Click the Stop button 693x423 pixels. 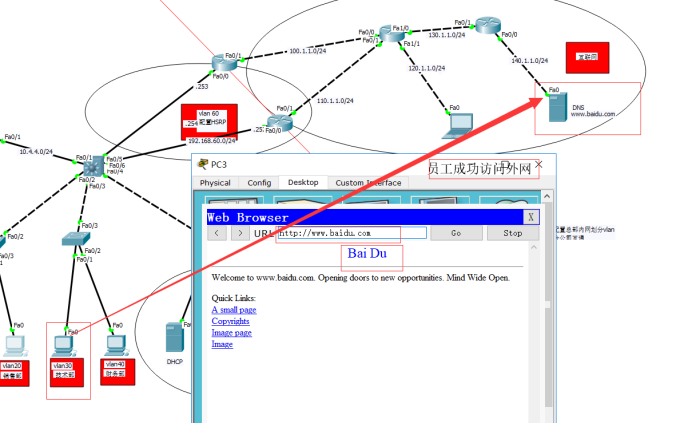(x=513, y=233)
